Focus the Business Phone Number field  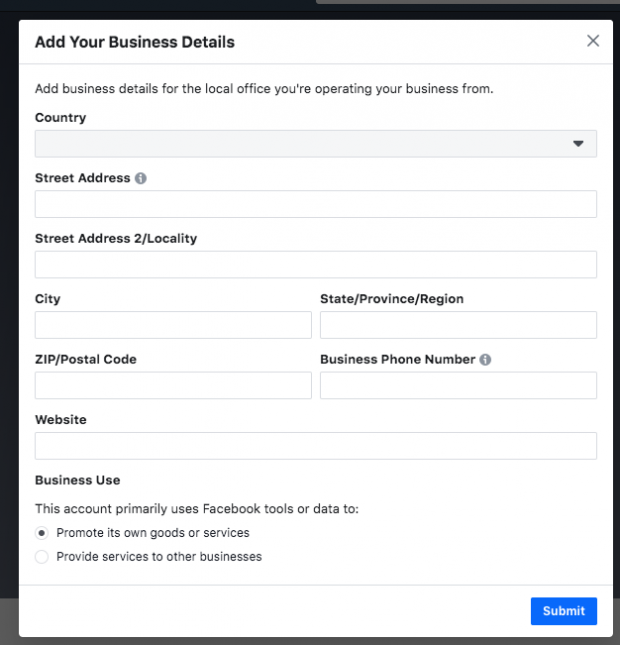[x=458, y=386]
